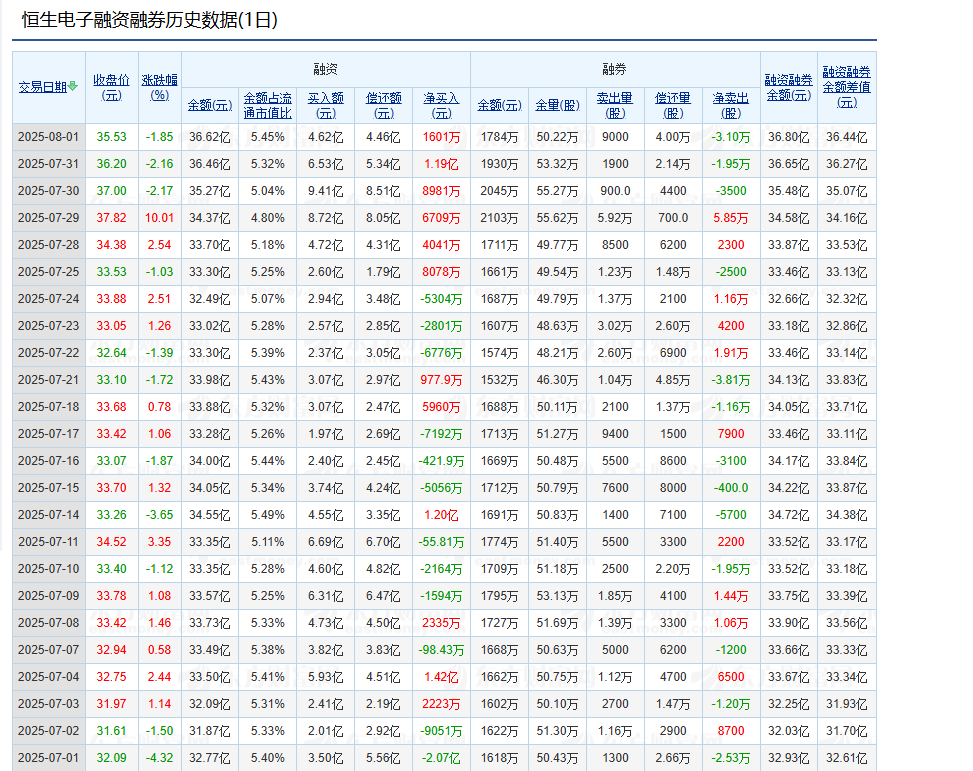Select date cell 2025-07-18
This screenshot has width=973, height=771.
49,407
